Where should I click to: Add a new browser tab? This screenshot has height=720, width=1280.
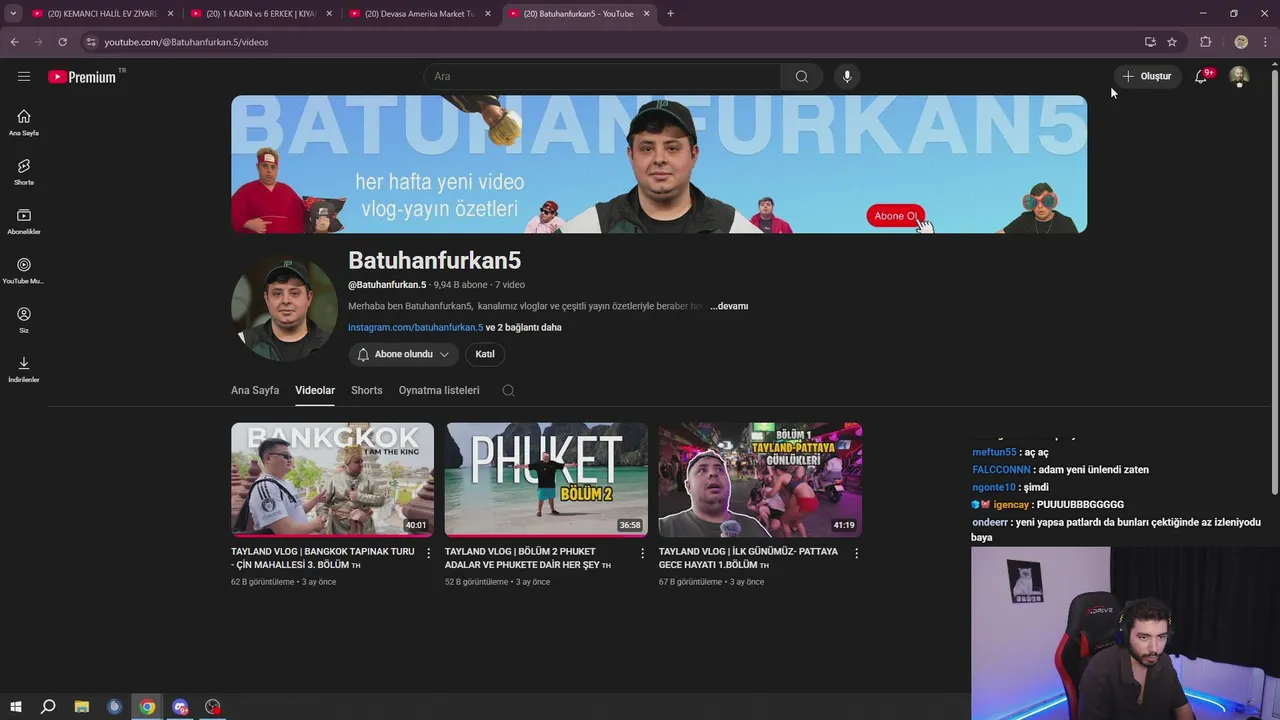670,14
